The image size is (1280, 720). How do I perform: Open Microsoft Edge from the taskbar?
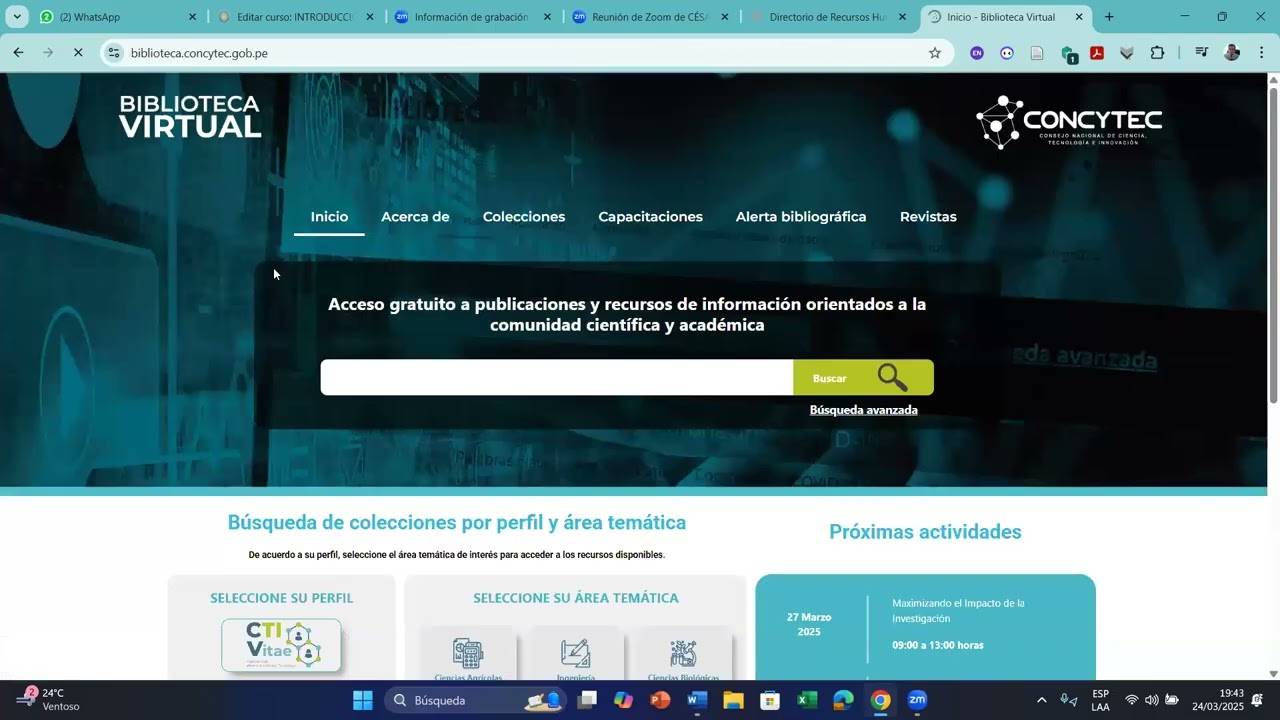tap(843, 700)
